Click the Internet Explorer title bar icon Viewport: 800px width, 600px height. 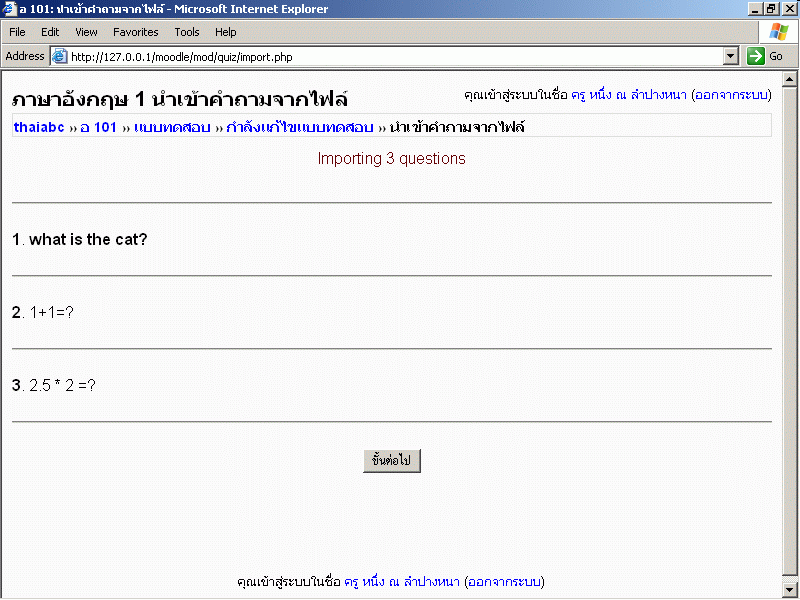[9, 9]
